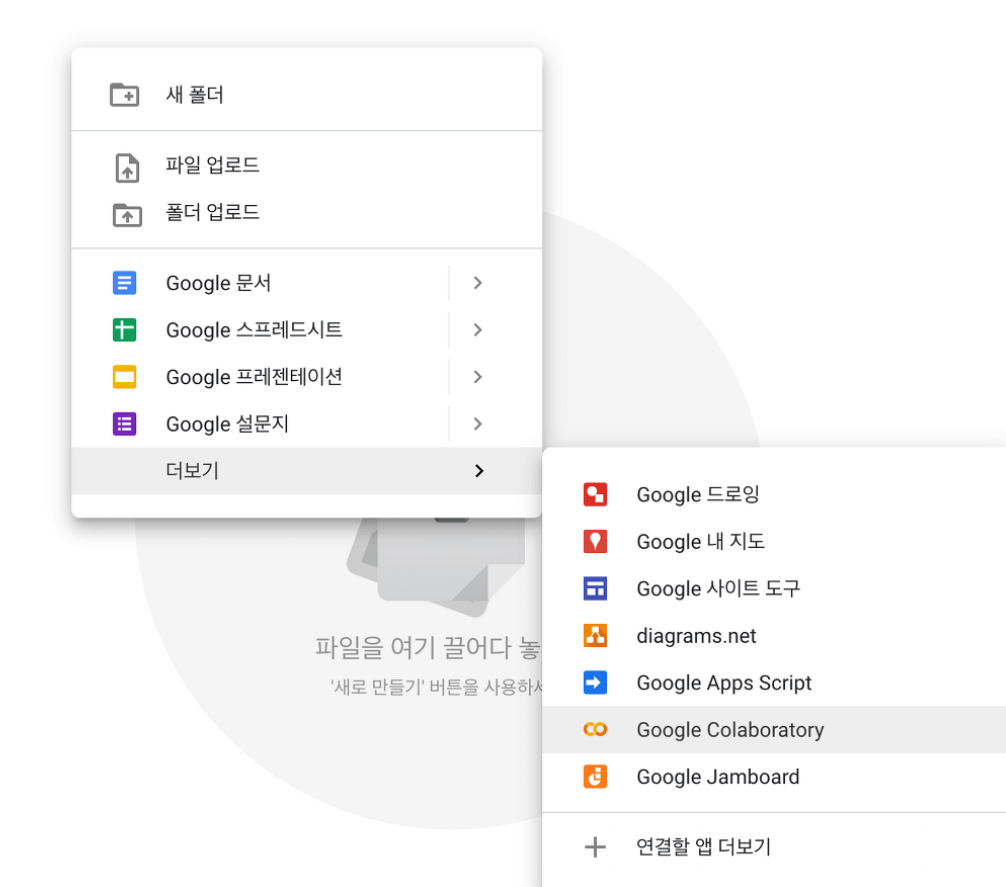Click the file upload icon
This screenshot has height=887, width=1006.
(127, 168)
